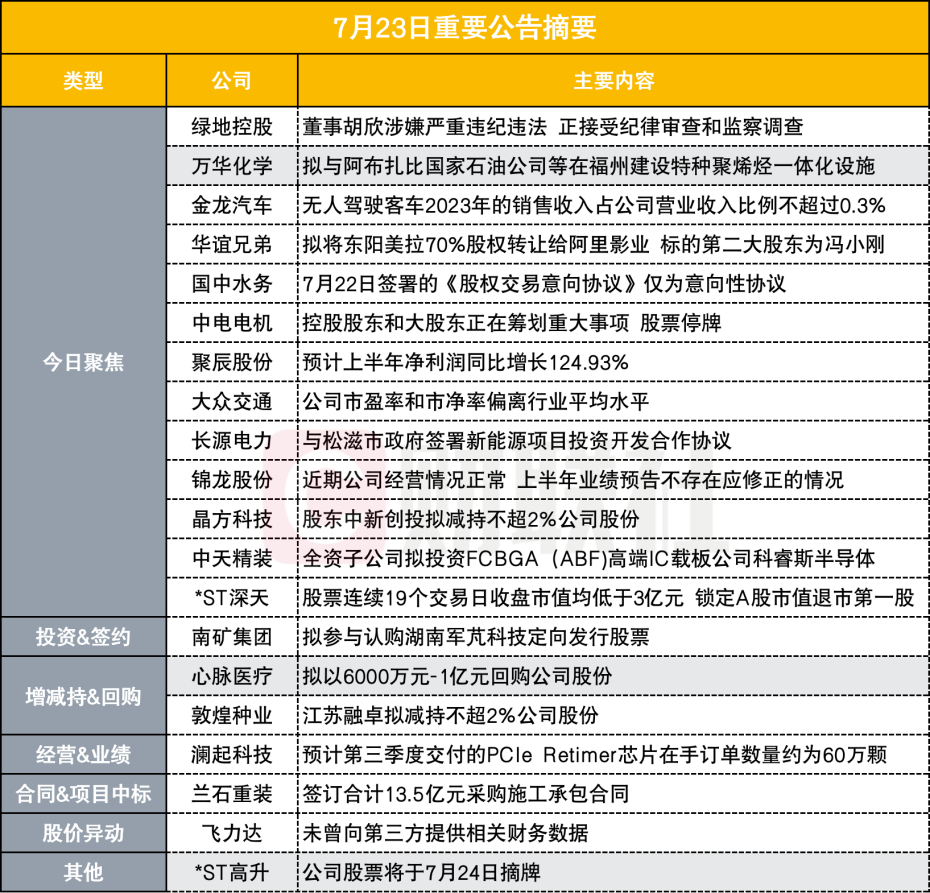Click company name 中电电机
This screenshot has width=930, height=893.
232,323
